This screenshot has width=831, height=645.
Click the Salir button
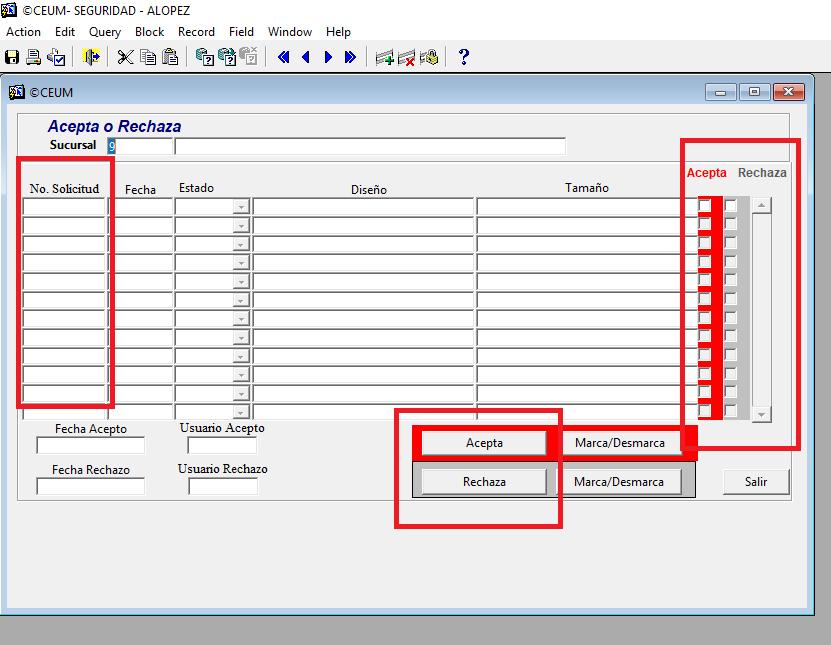coord(756,482)
